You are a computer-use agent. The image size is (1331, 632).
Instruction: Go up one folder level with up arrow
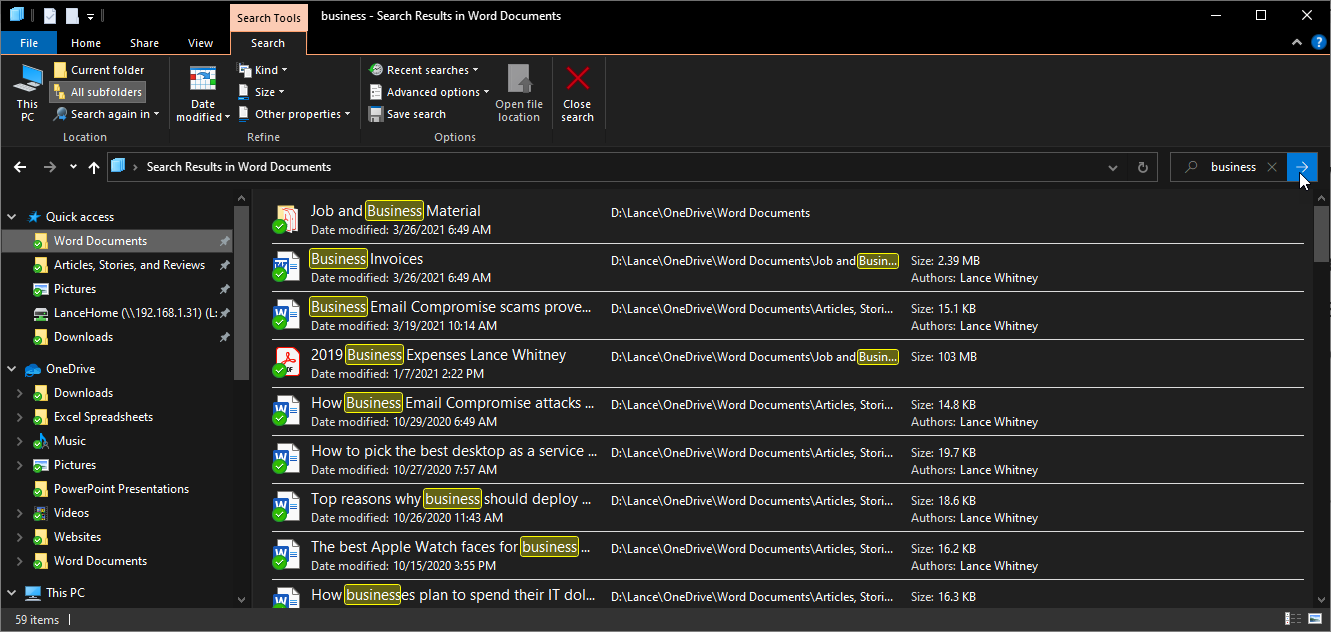[x=94, y=167]
